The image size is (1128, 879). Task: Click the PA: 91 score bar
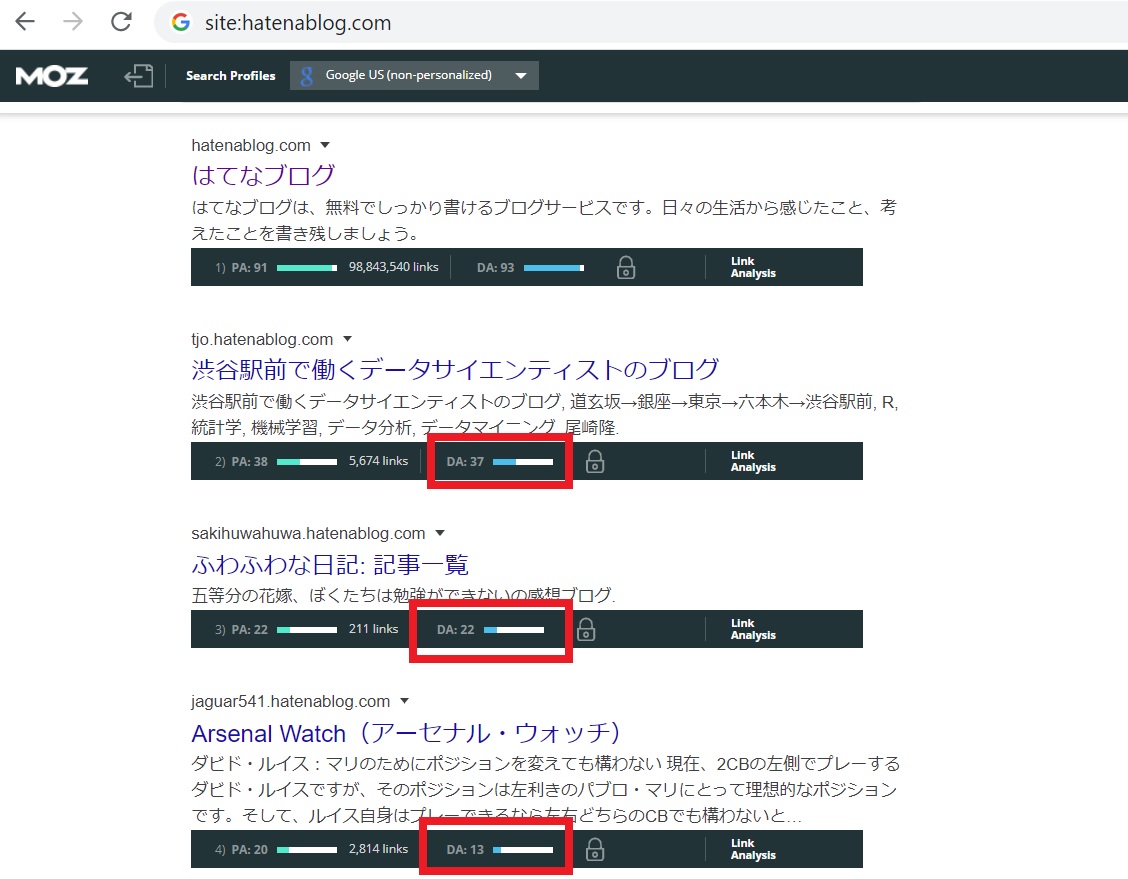[306, 268]
